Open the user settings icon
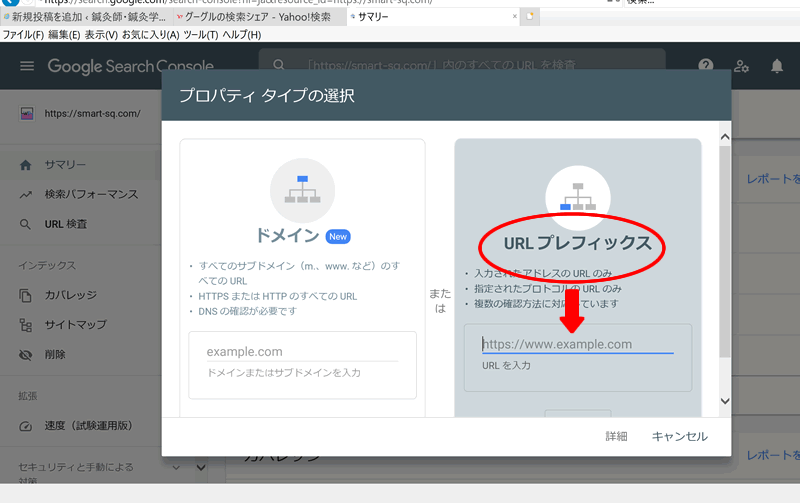The width and height of the screenshot is (800, 503). coord(741,66)
